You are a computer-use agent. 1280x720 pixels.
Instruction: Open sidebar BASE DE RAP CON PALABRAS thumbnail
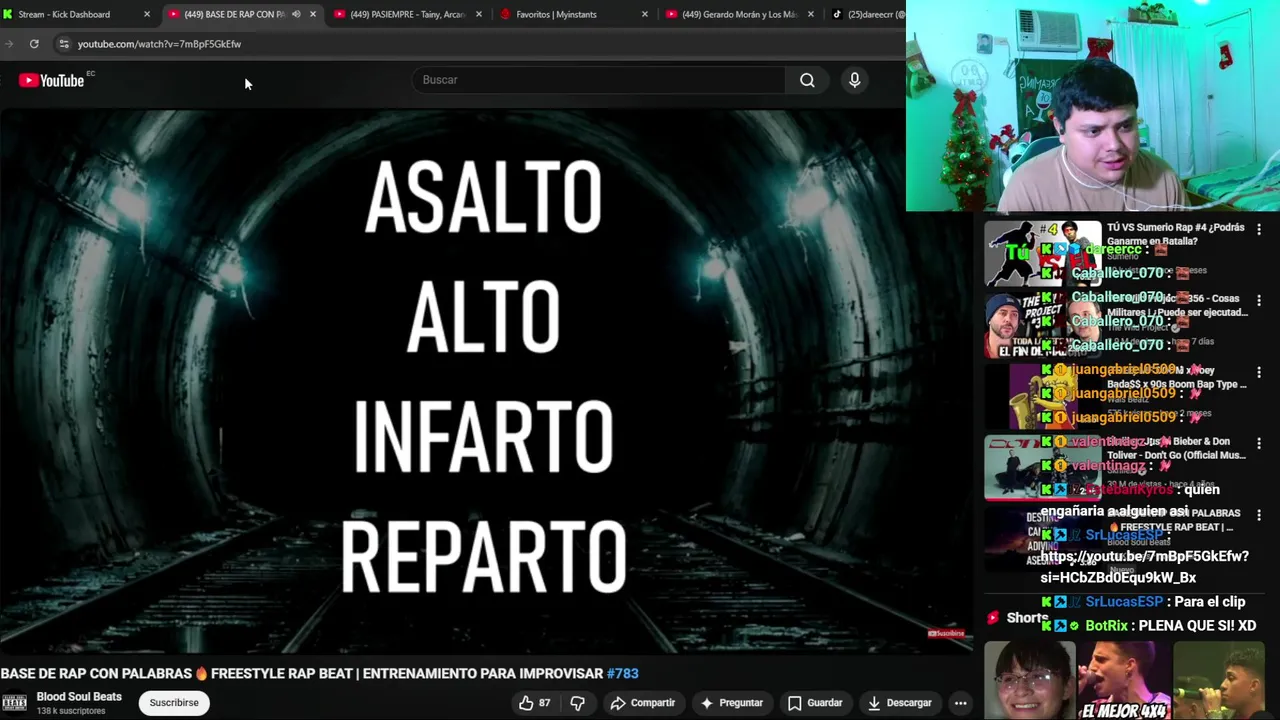pos(1042,540)
